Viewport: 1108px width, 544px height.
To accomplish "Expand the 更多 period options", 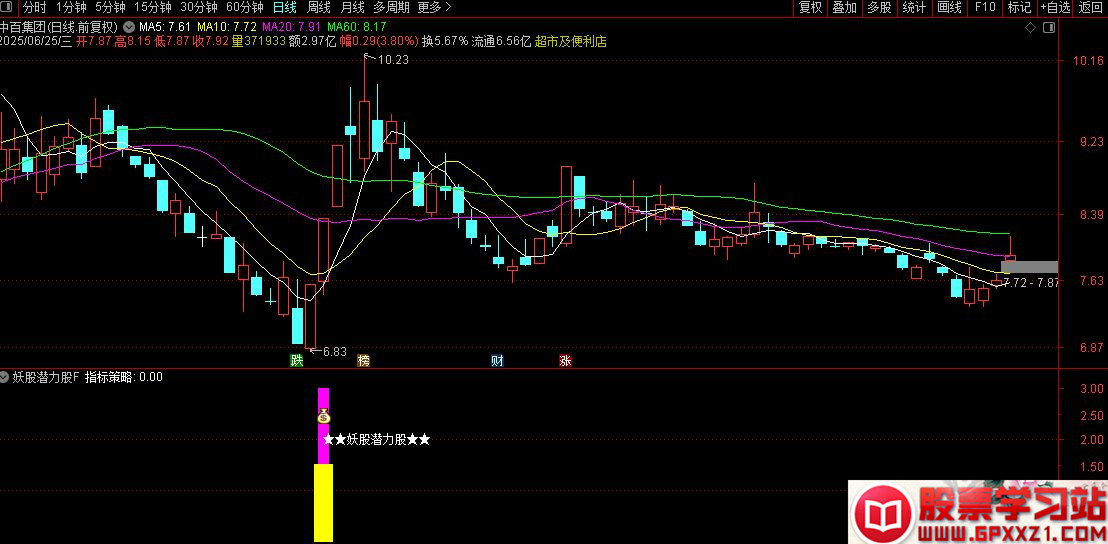I will pyautogui.click(x=435, y=8).
